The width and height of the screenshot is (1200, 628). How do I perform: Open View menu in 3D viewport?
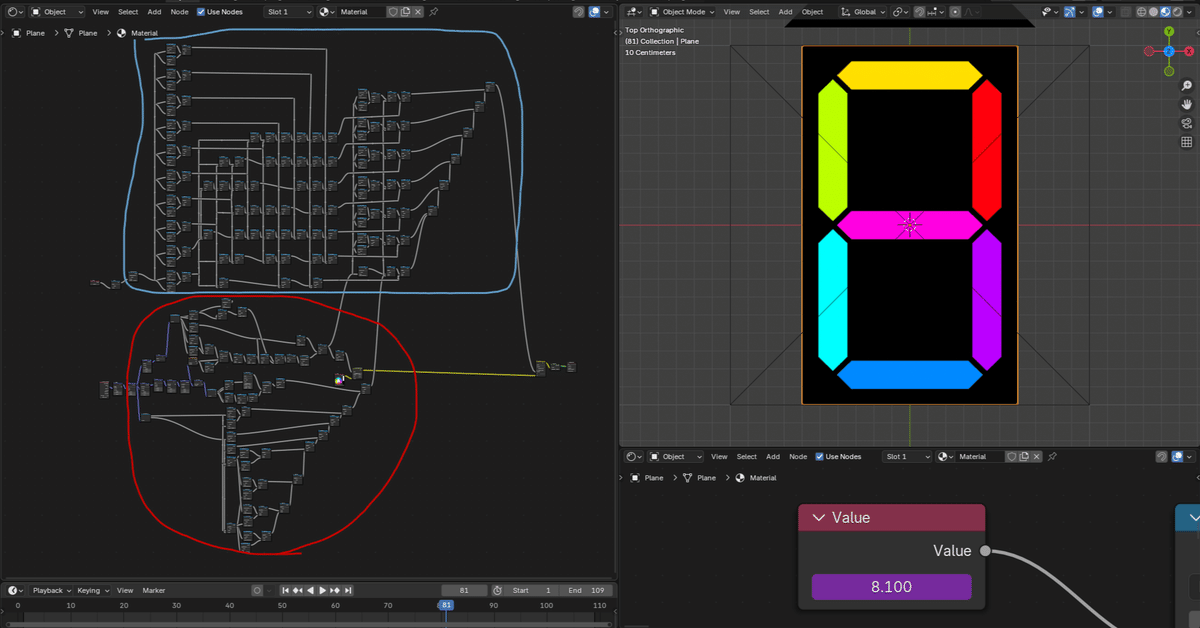pos(732,12)
